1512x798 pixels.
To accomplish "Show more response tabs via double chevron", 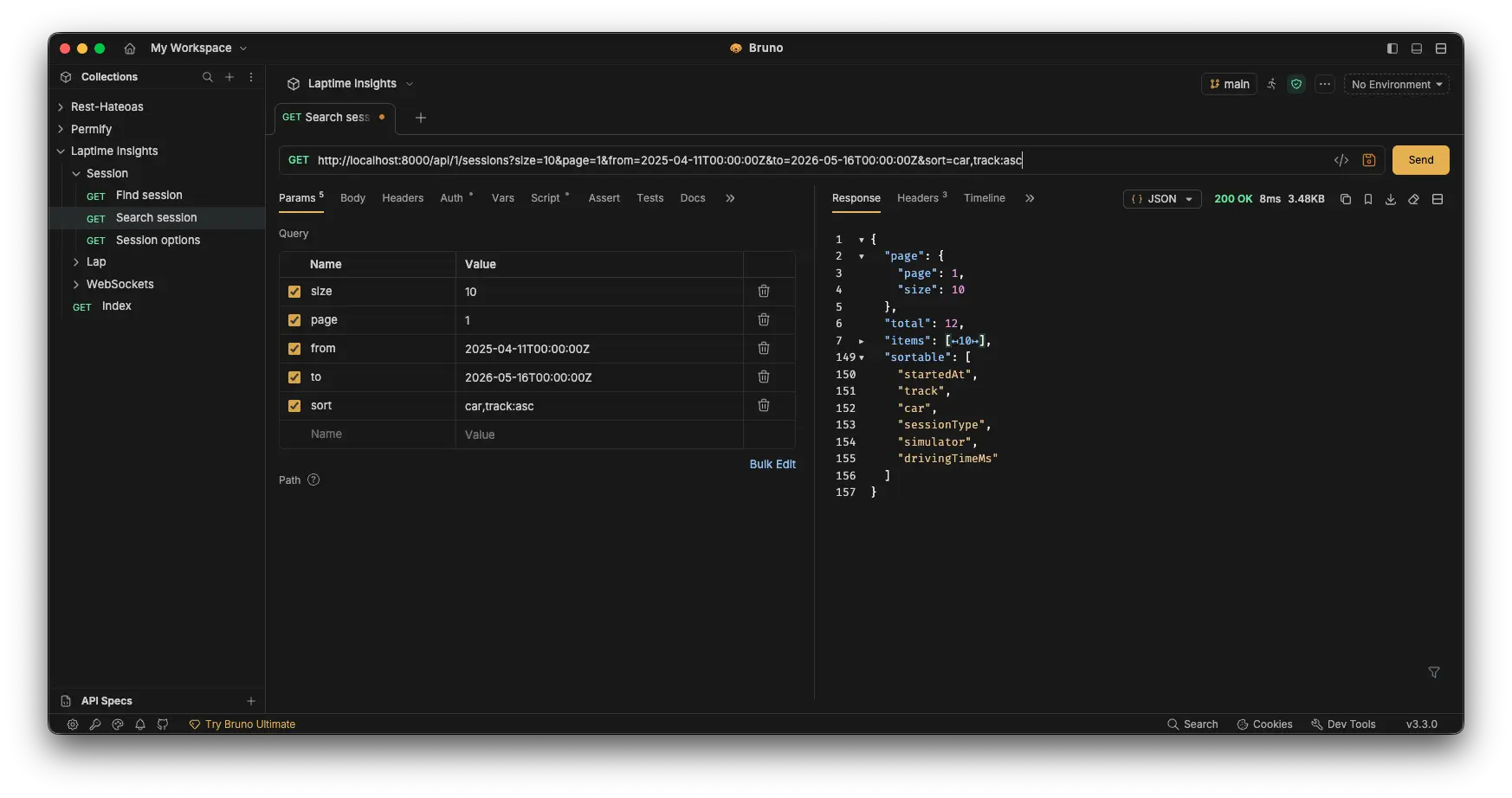I will [1030, 198].
